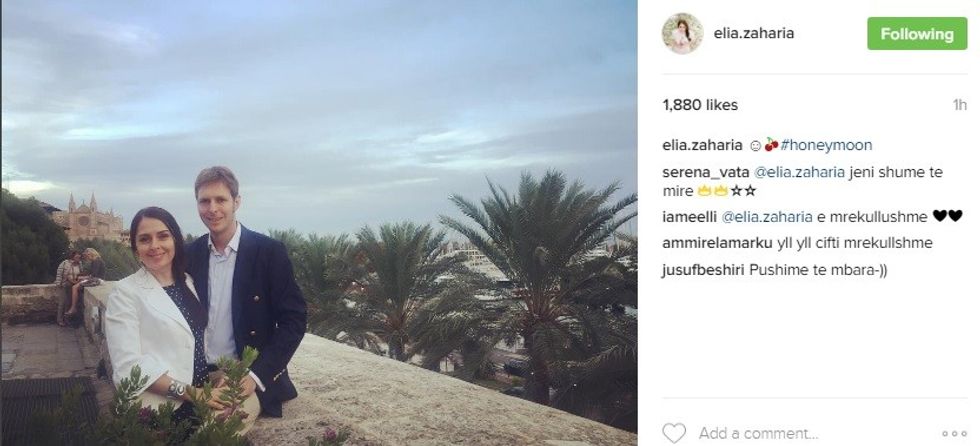Click the heart like icon
The image size is (980, 446).
674,433
